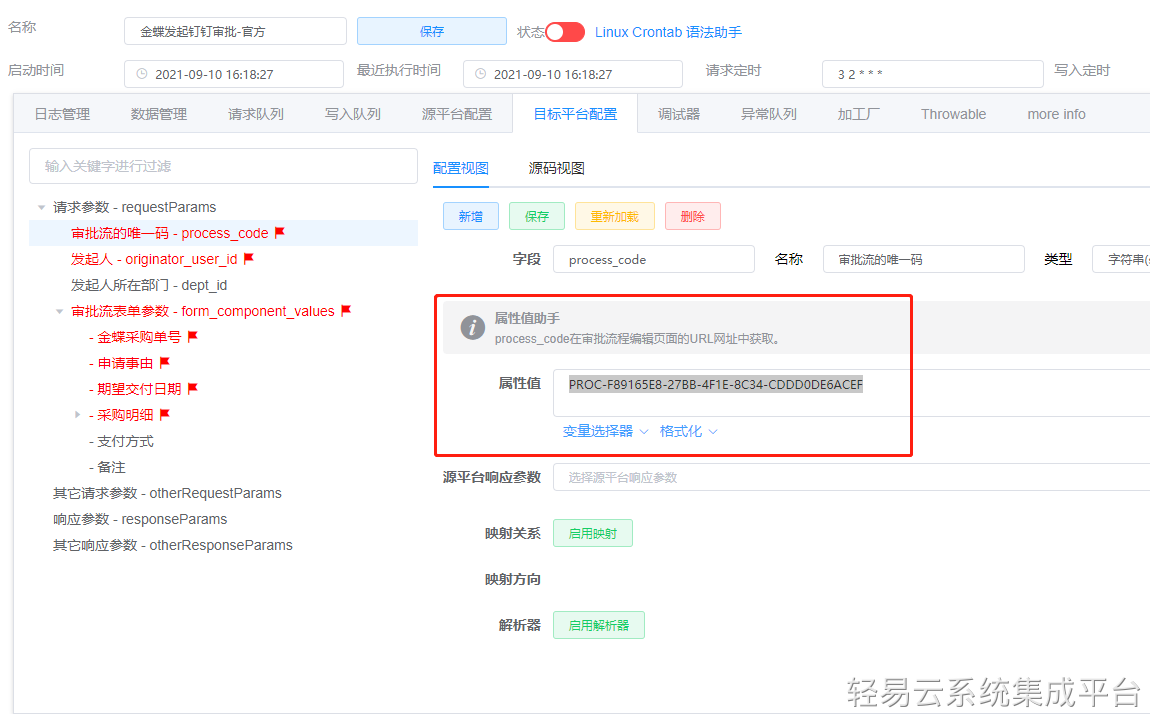This screenshot has height=717, width=1150.
Task: Click 启用映射 to enable mapping
Action: tap(592, 533)
